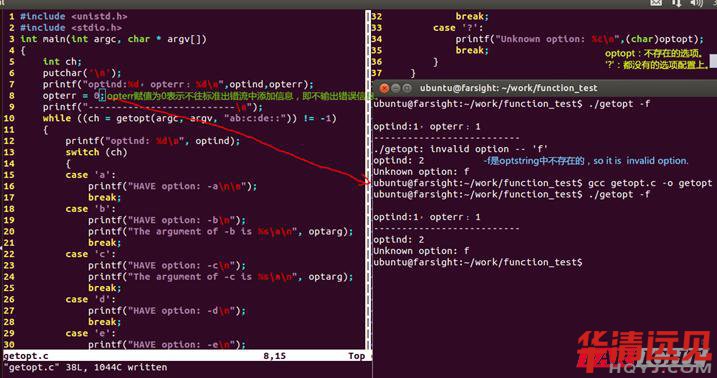Image resolution: width=717 pixels, height=378 pixels.
Task: Click the Top position indicator in status bar
Action: point(356,356)
